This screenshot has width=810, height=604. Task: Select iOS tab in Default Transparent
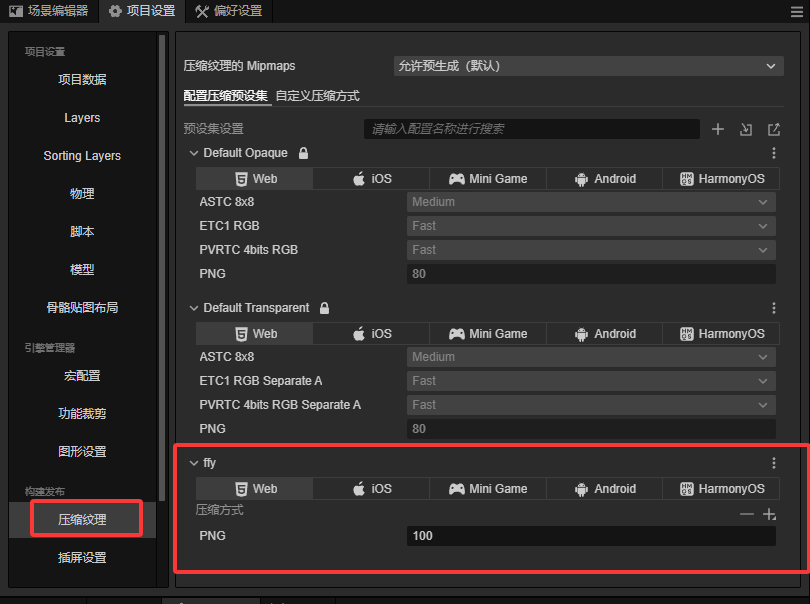coord(371,334)
